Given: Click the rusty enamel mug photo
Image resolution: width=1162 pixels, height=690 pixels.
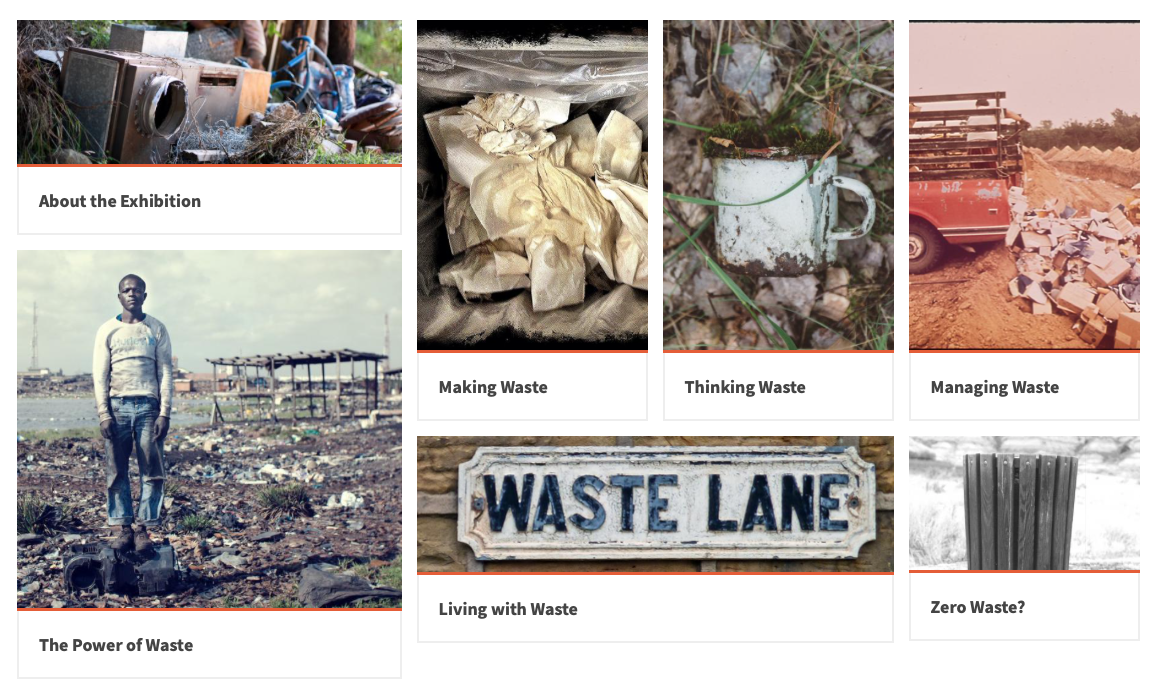Looking at the screenshot, I should [x=778, y=185].
